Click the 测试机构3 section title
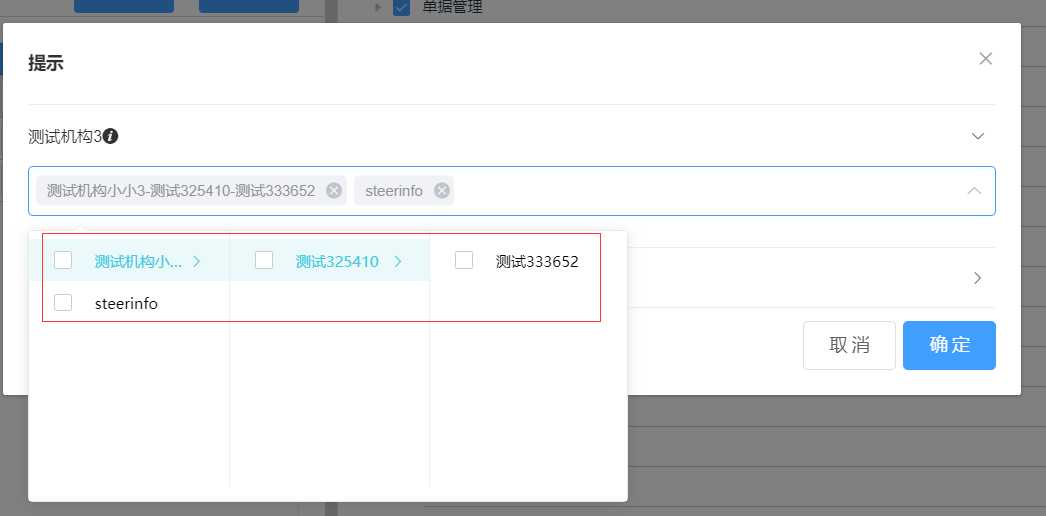Viewport: 1046px width, 516px height. click(x=65, y=137)
